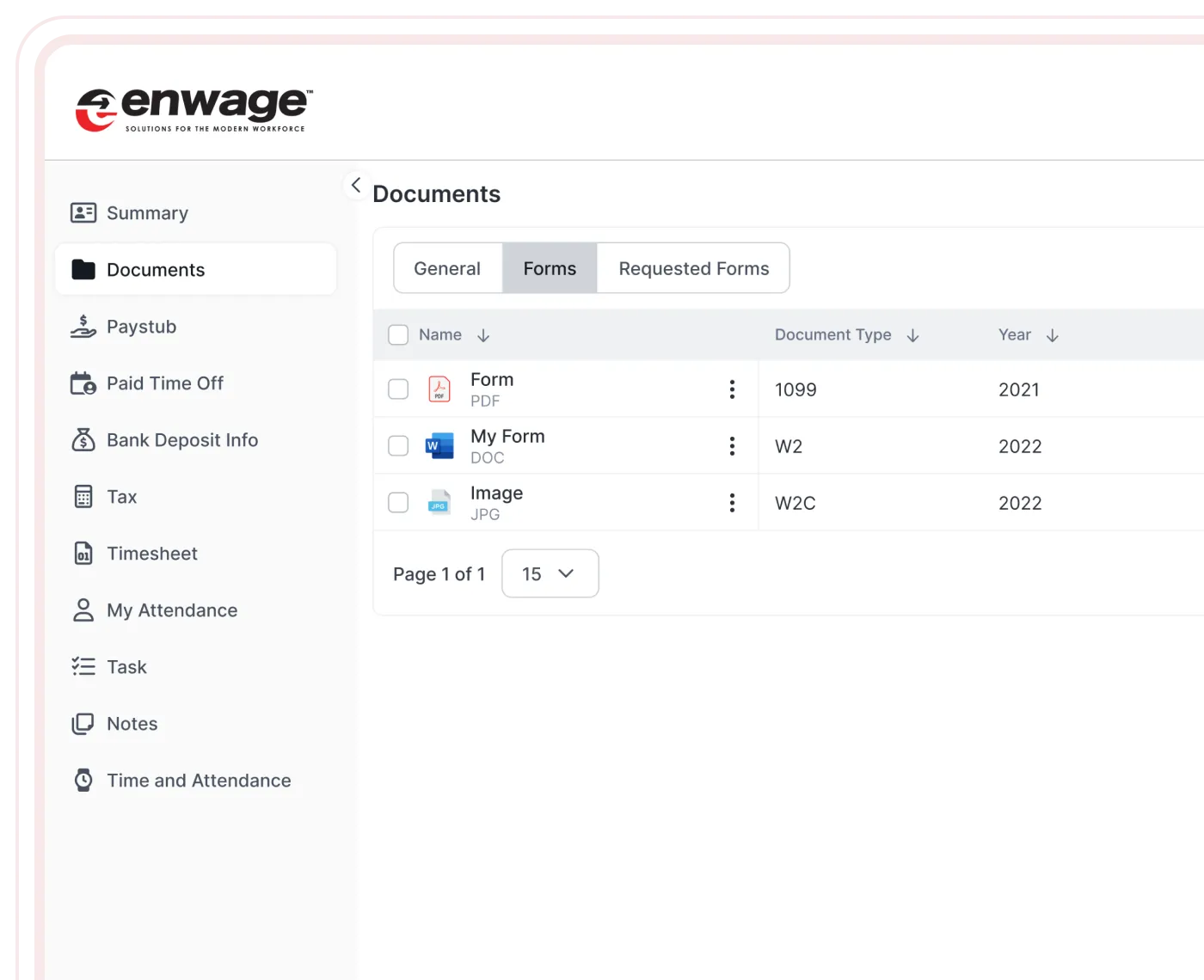
Task: Open the page size dropdown showing 15
Action: [x=550, y=573]
